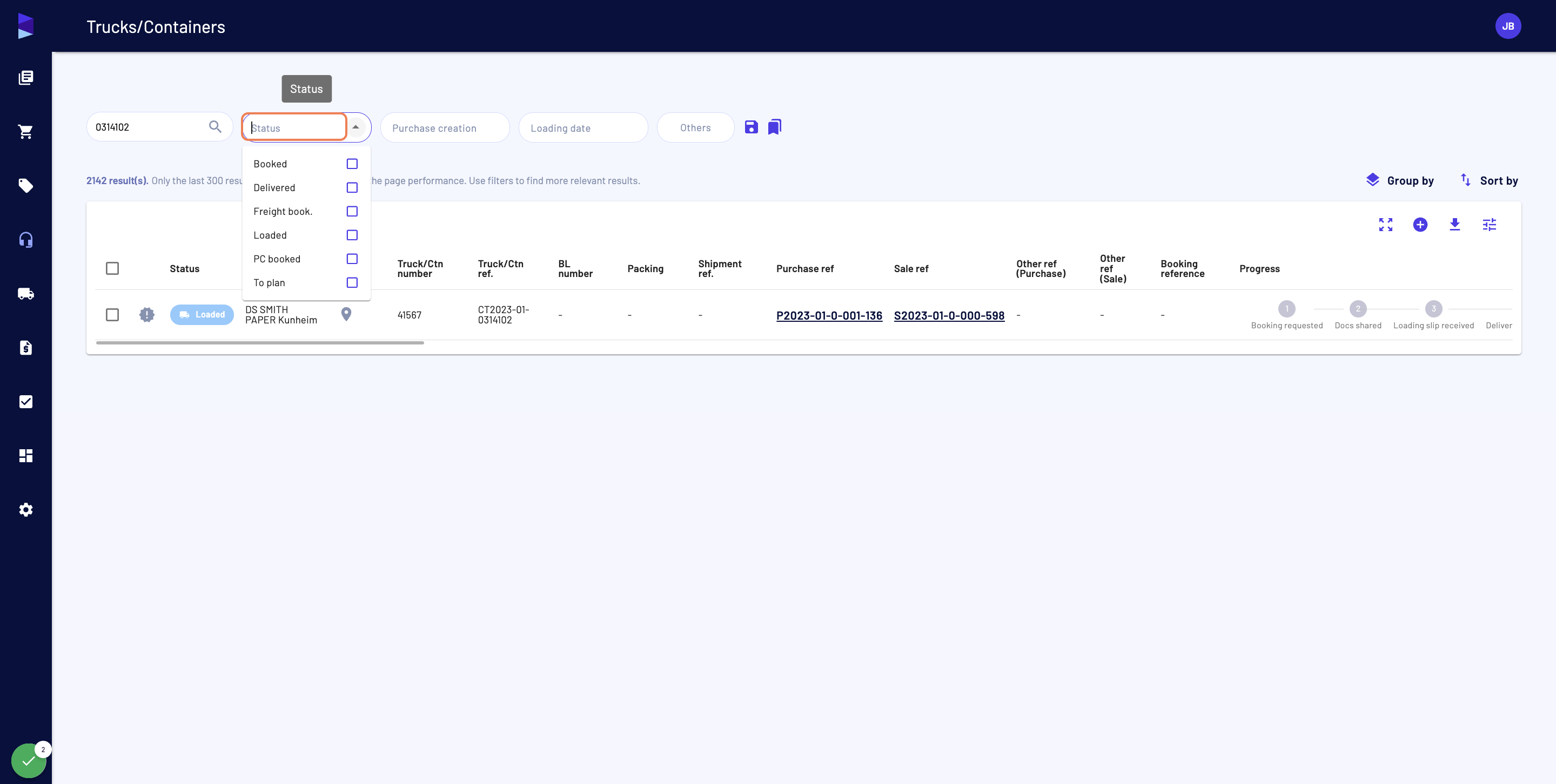The width and height of the screenshot is (1556, 784).
Task: Click the warning badge on the Loaded row
Action: (x=147, y=314)
